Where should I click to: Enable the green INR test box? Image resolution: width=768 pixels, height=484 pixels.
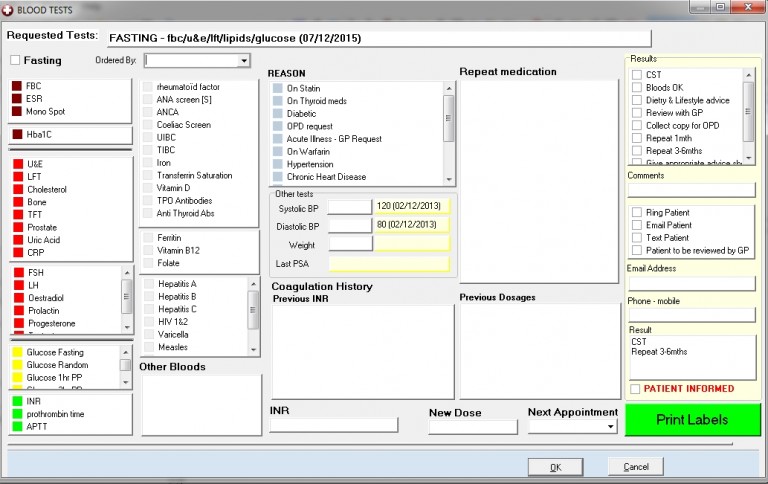pyautogui.click(x=17, y=401)
